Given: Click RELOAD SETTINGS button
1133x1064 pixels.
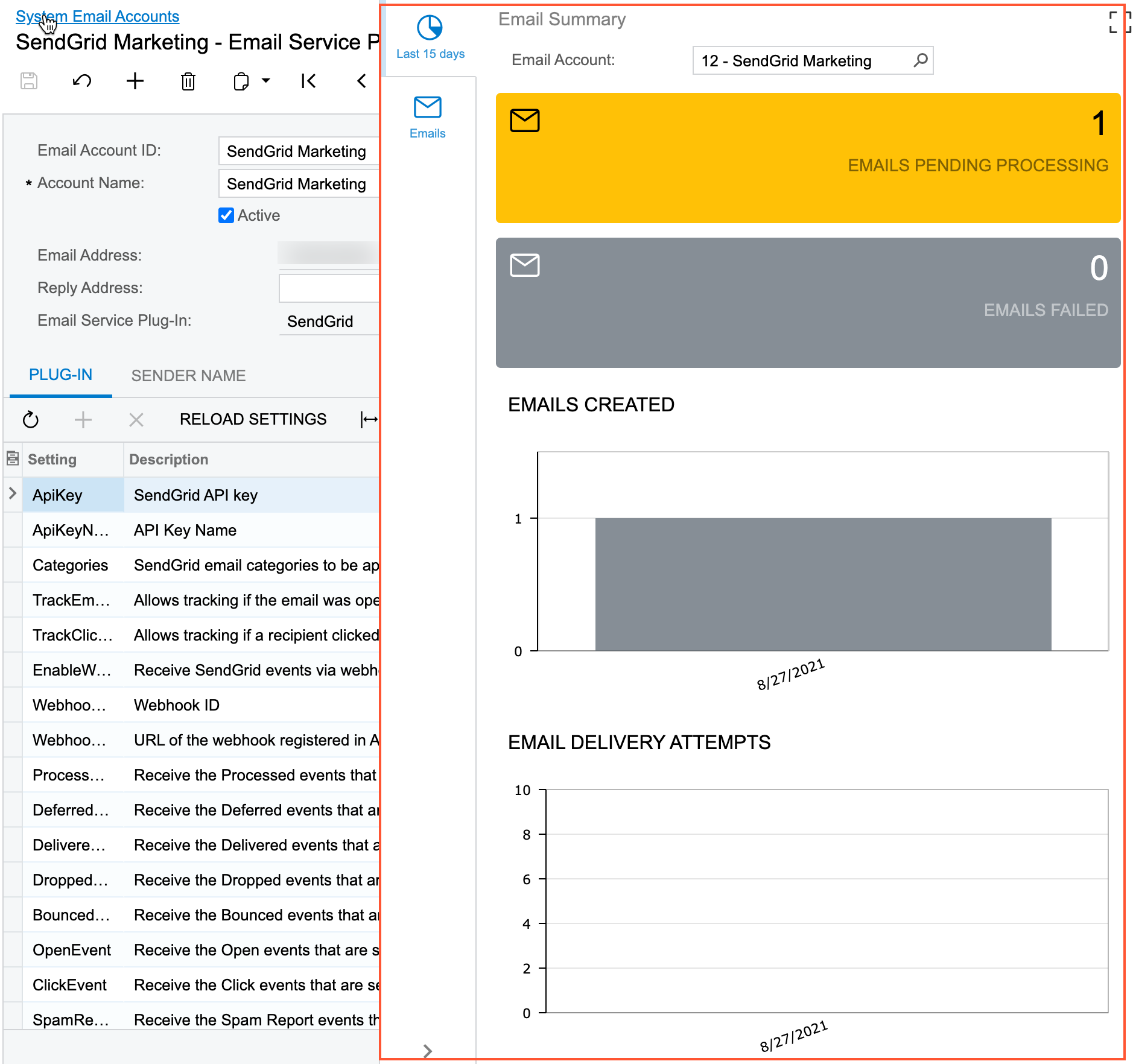Looking at the screenshot, I should [x=253, y=419].
